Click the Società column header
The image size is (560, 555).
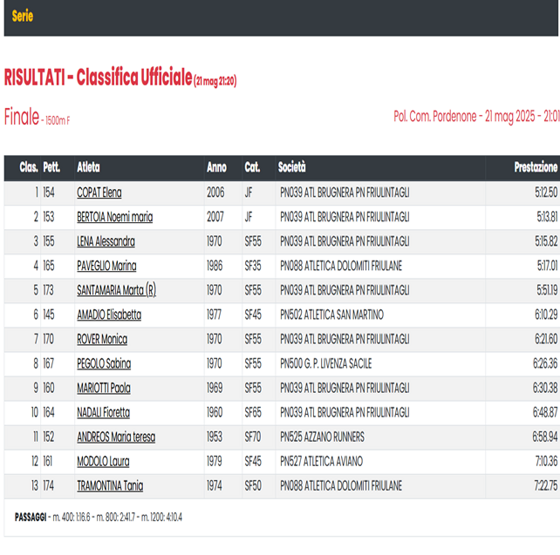tap(292, 167)
